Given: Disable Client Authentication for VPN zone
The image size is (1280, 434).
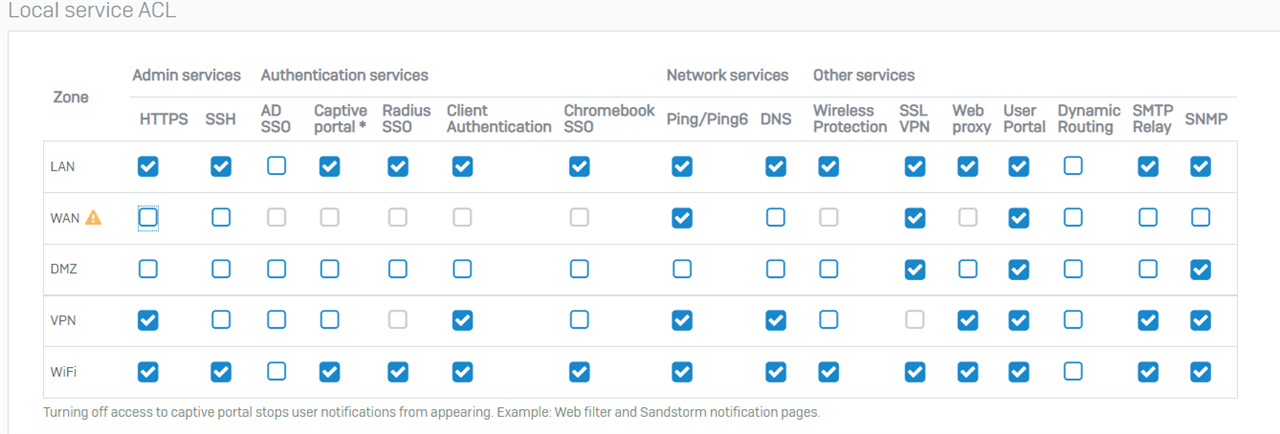Looking at the screenshot, I should (x=462, y=320).
